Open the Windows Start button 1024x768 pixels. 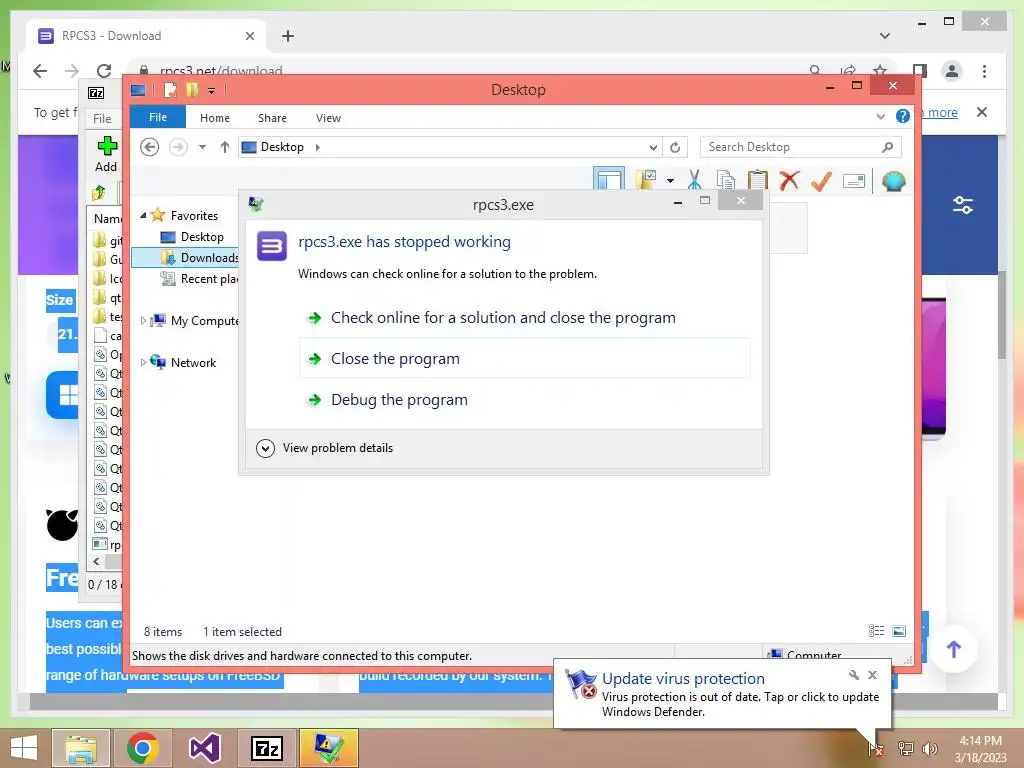24,748
